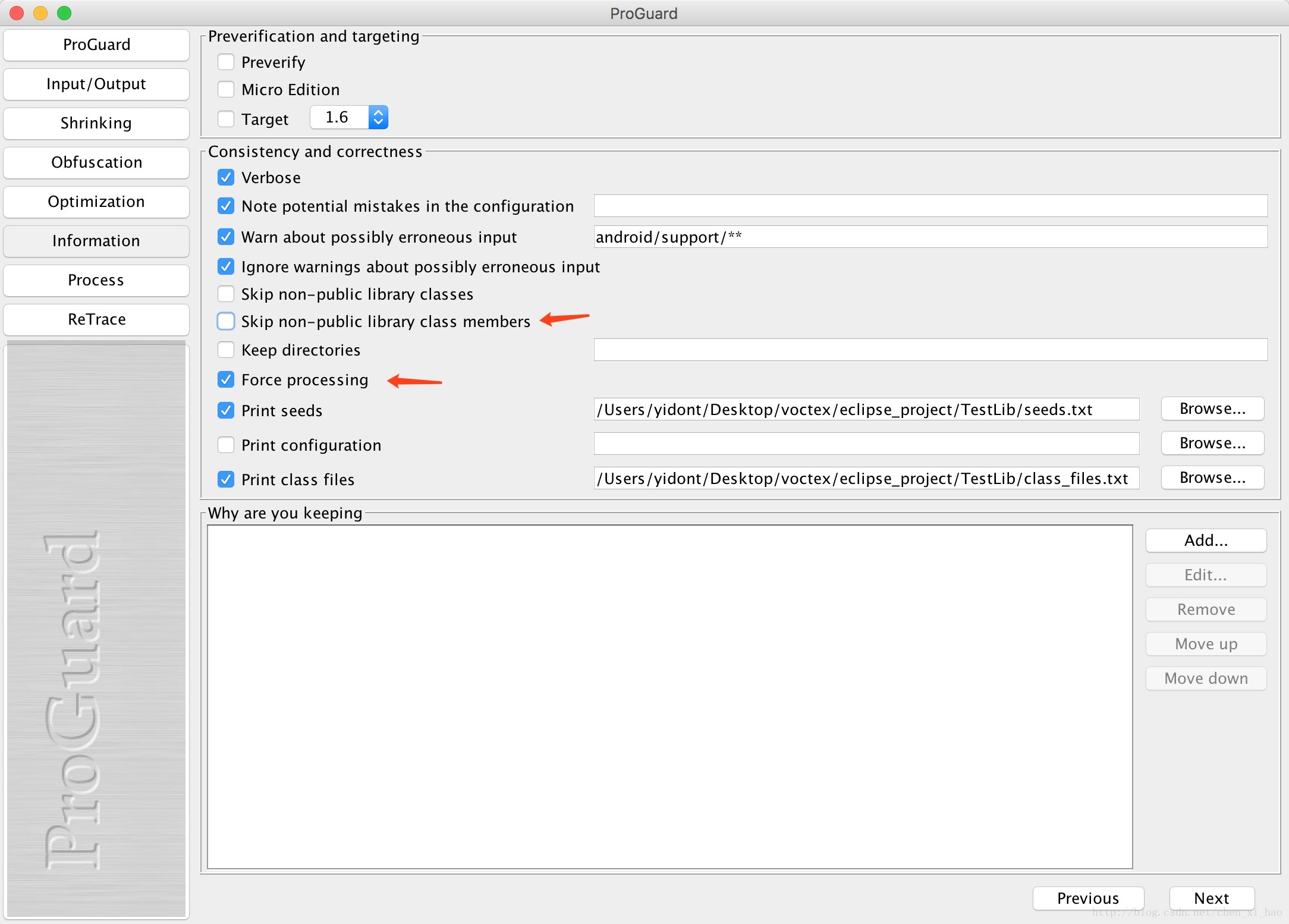Click the seeds.txt path field
Screen dimensions: 1289x924
tap(866, 410)
